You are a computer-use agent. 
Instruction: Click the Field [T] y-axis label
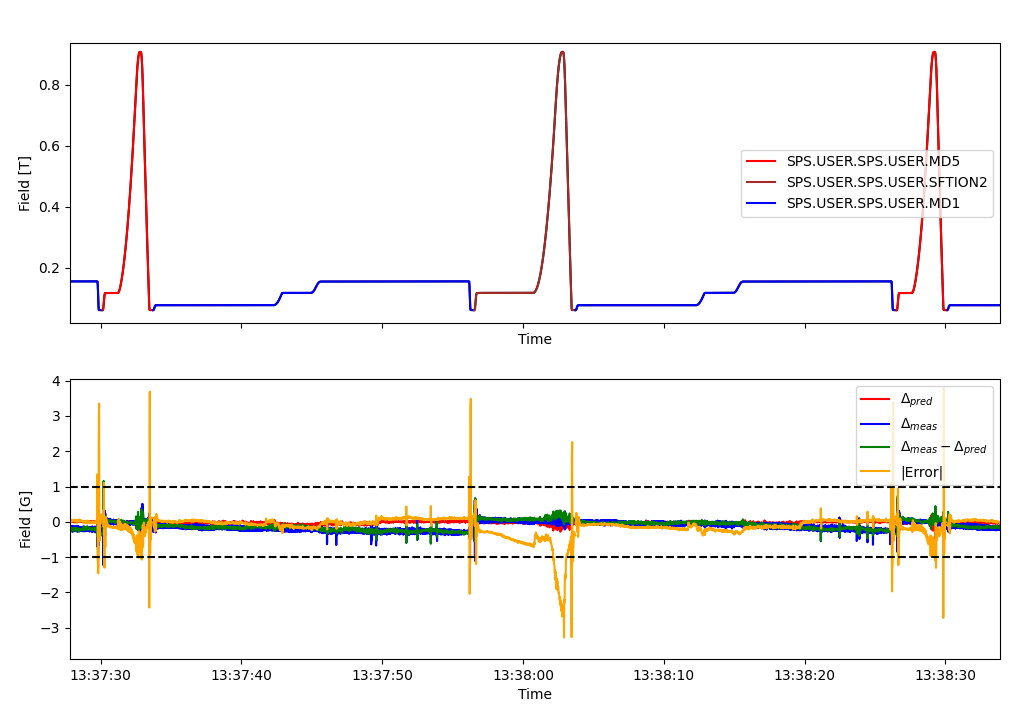(x=26, y=183)
